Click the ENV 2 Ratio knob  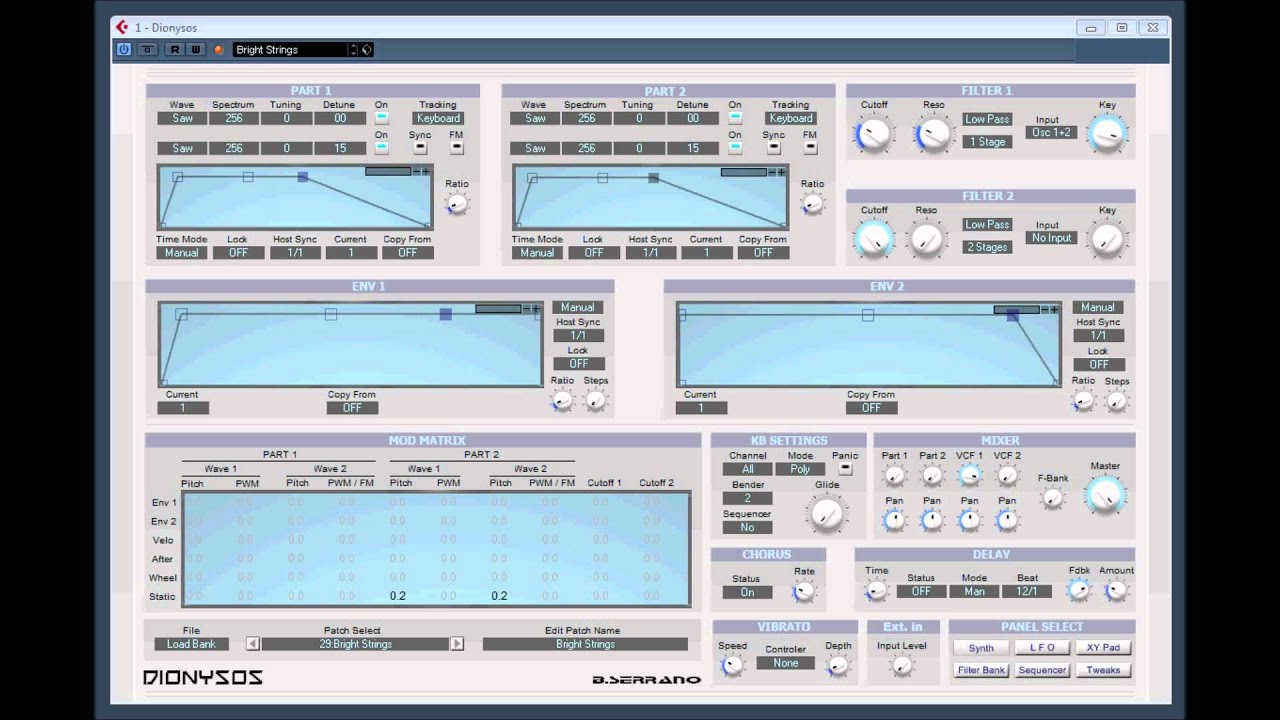tap(1083, 401)
